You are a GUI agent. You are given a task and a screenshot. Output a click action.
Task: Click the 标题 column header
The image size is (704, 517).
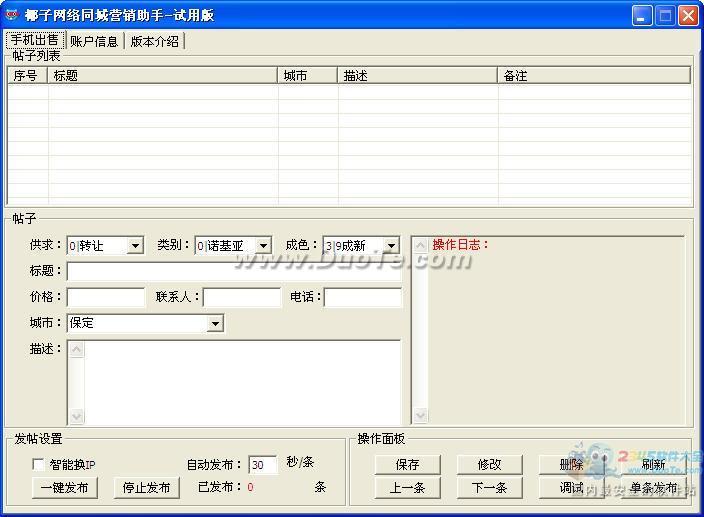[x=162, y=75]
